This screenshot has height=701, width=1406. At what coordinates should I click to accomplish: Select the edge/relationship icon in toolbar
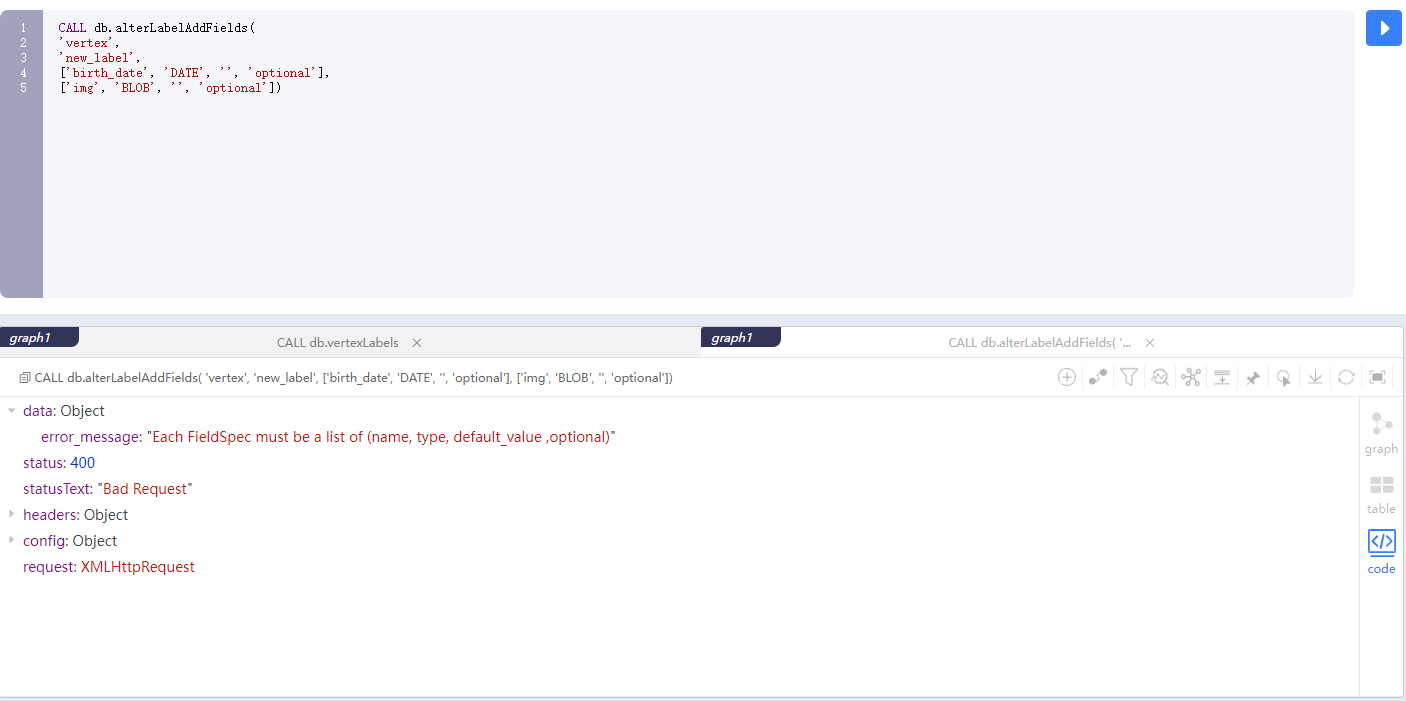click(1097, 377)
